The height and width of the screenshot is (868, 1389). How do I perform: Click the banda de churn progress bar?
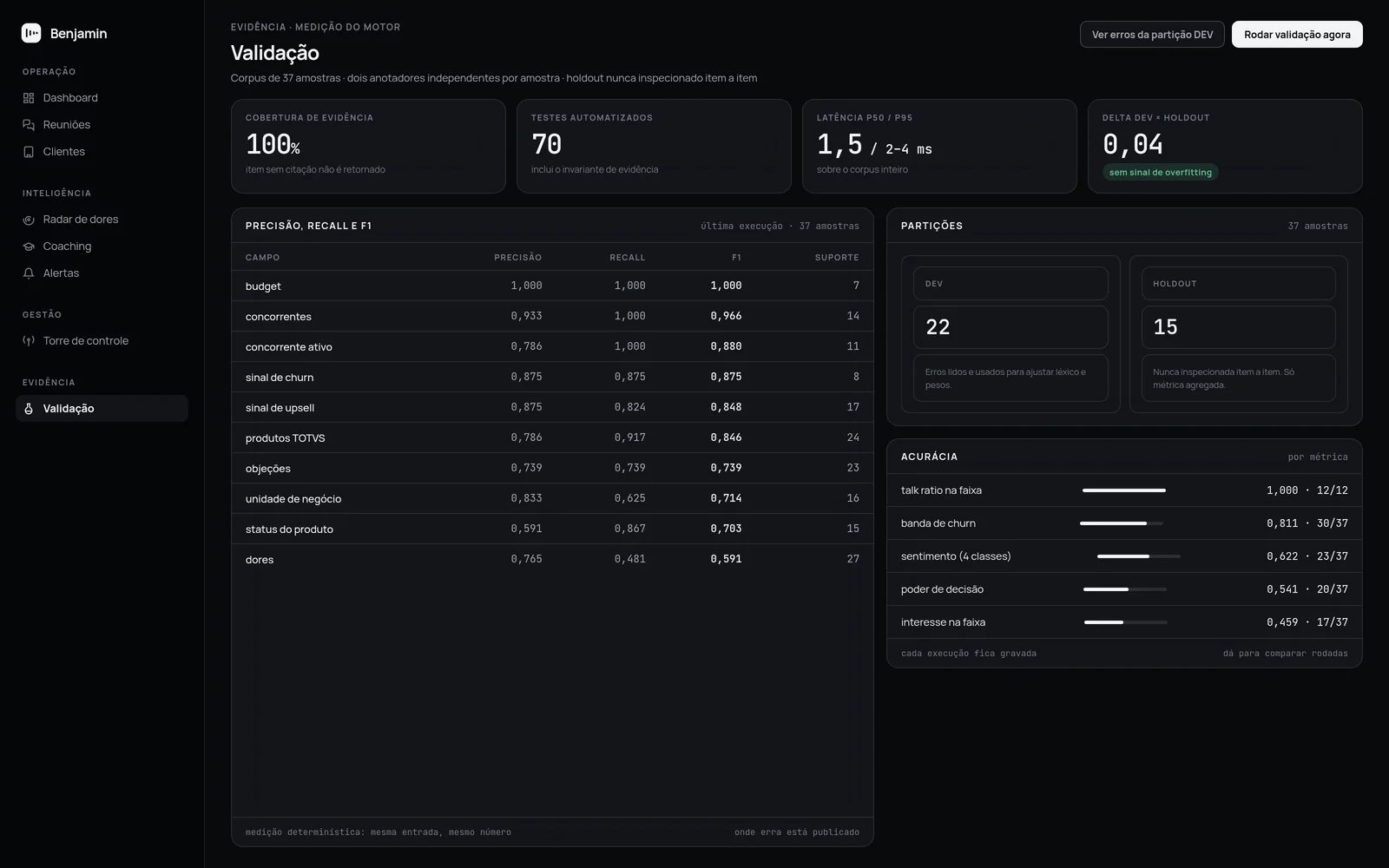click(x=1122, y=523)
